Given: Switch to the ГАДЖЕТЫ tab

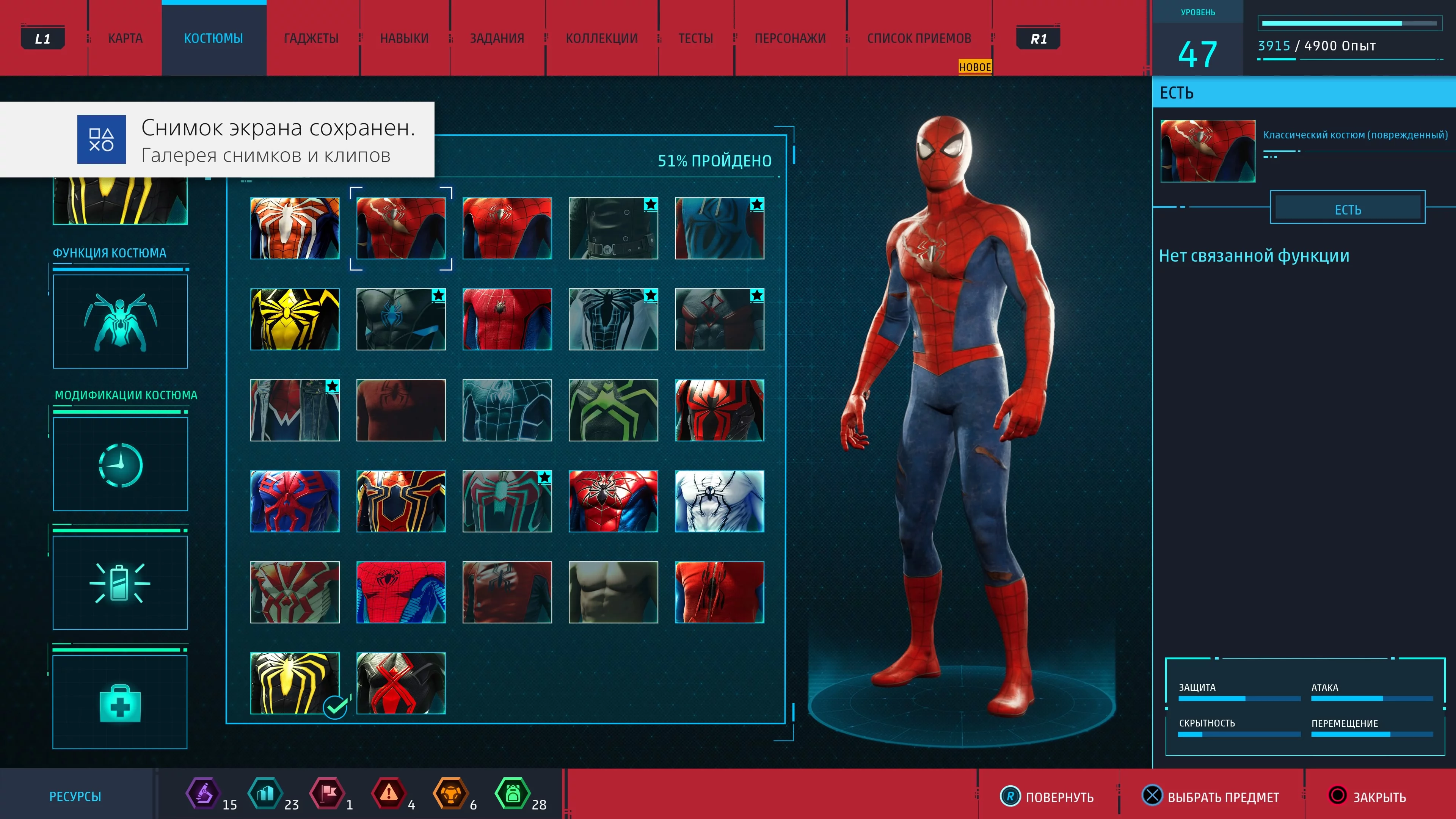Looking at the screenshot, I should [311, 38].
